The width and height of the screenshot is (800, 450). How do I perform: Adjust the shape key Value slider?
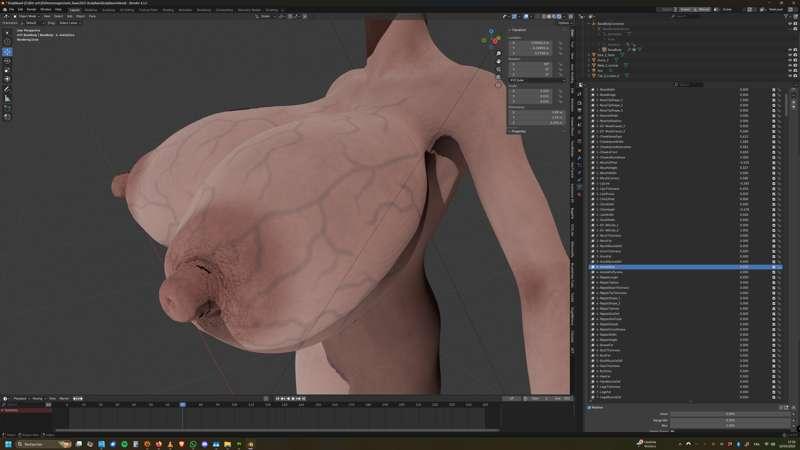pos(730,414)
